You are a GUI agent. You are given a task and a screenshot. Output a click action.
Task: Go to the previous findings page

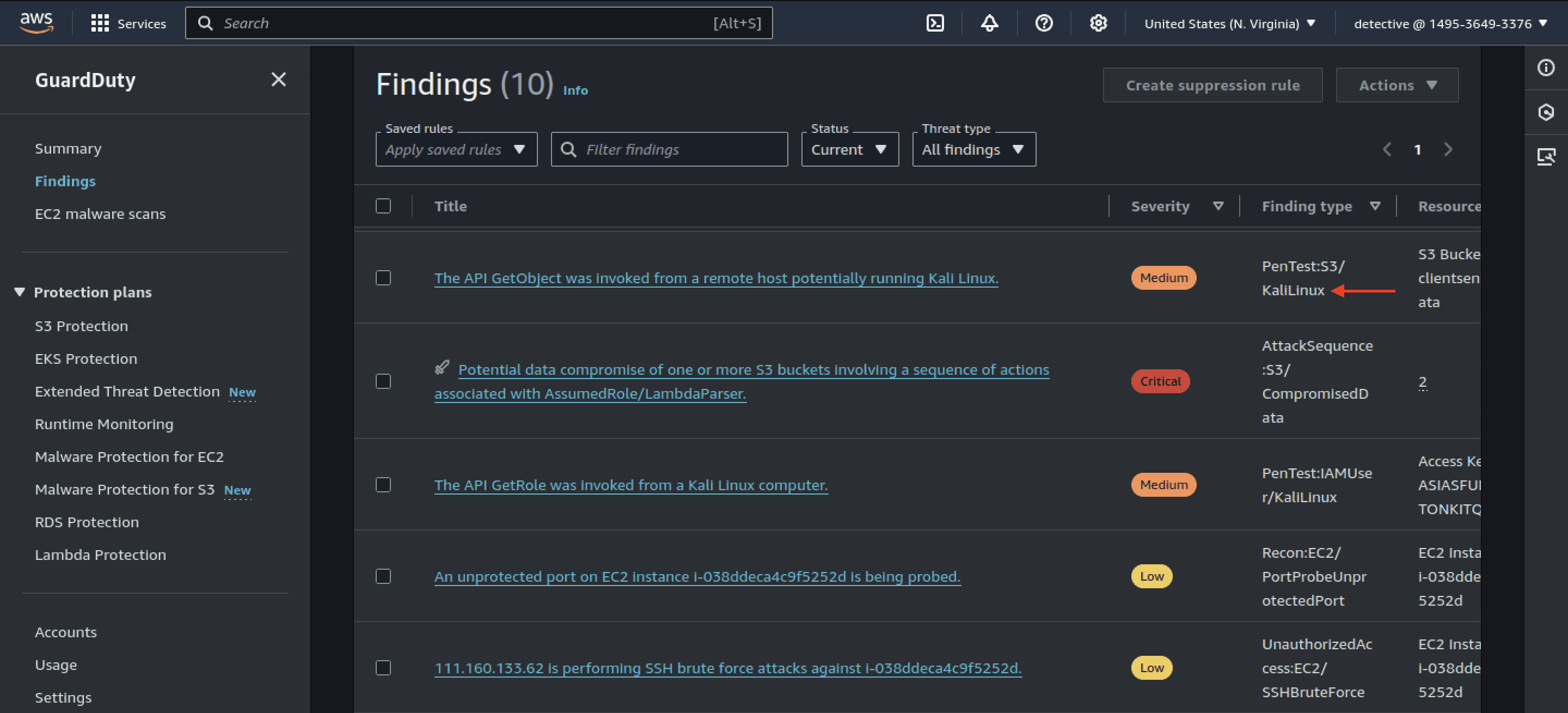[x=1387, y=150]
